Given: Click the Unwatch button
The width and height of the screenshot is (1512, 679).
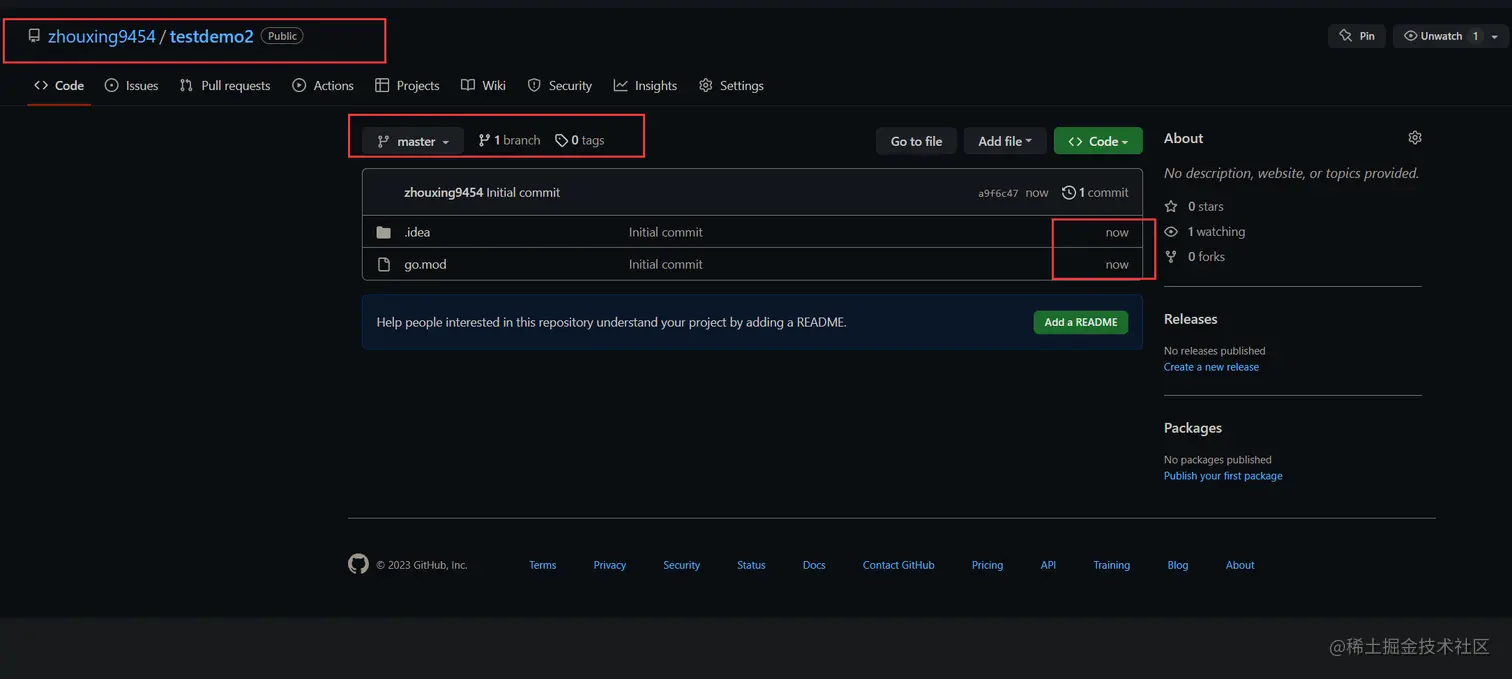Looking at the screenshot, I should click(1441, 36).
